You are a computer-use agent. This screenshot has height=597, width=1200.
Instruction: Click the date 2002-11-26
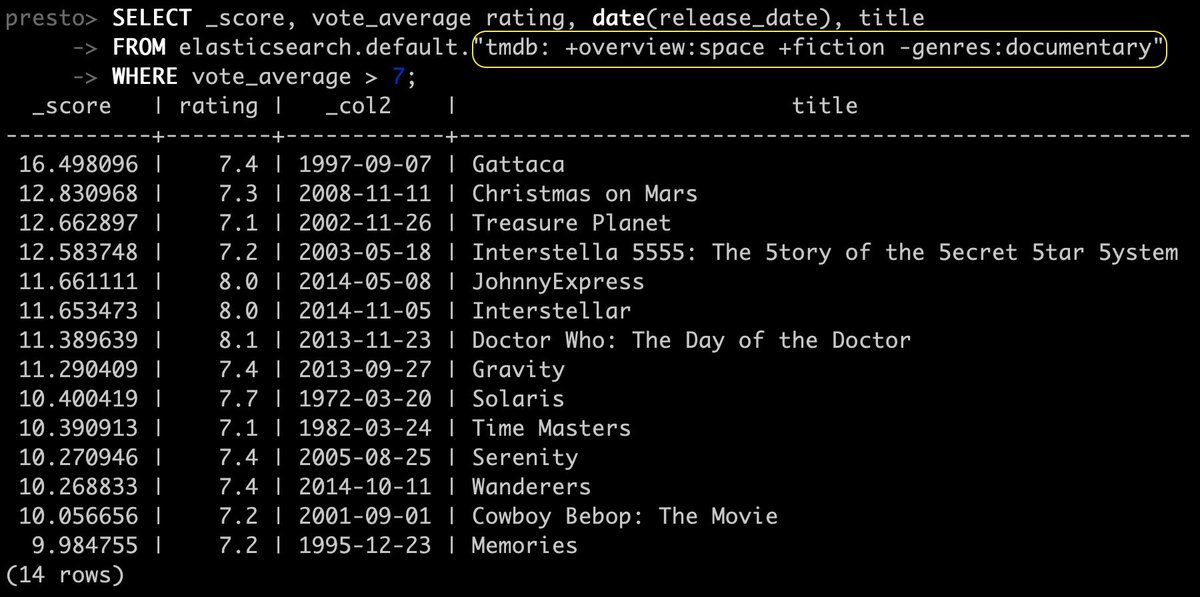[x=365, y=223]
